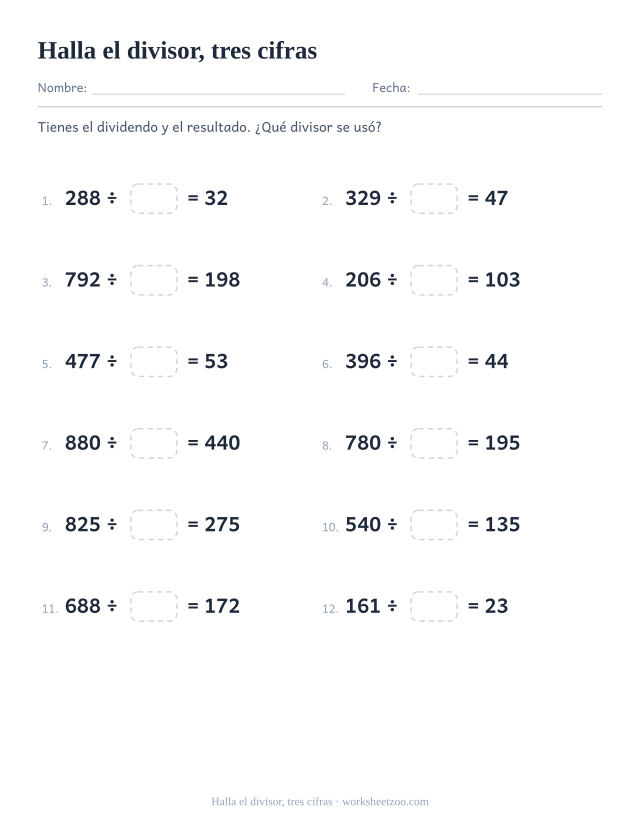This screenshot has height=829, width=640.
Task: Click the result 275 in problem 9
Action: click(222, 524)
